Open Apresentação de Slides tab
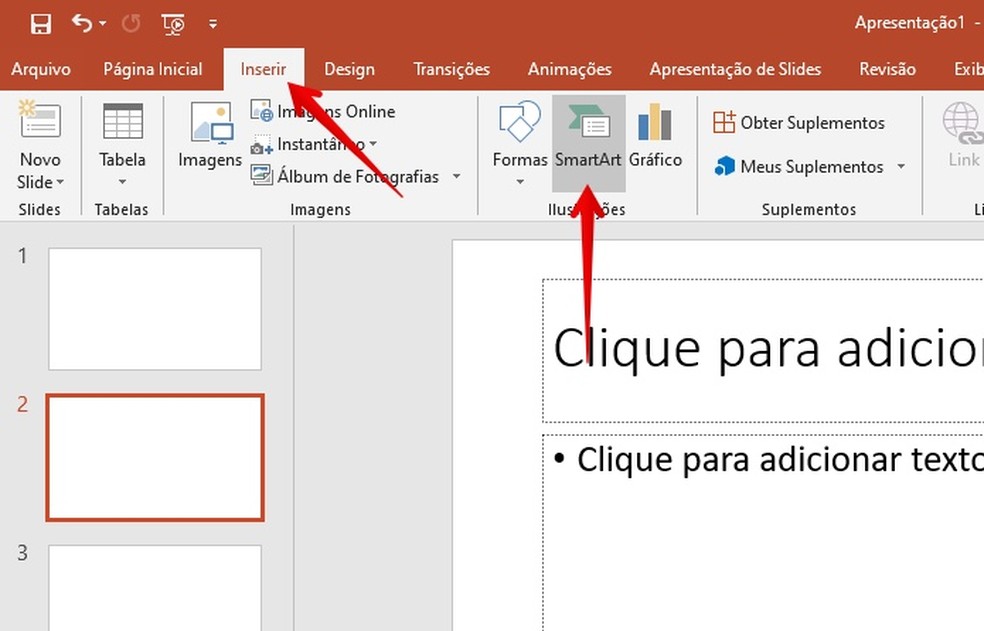Screen dimensions: 984x631 (735, 69)
